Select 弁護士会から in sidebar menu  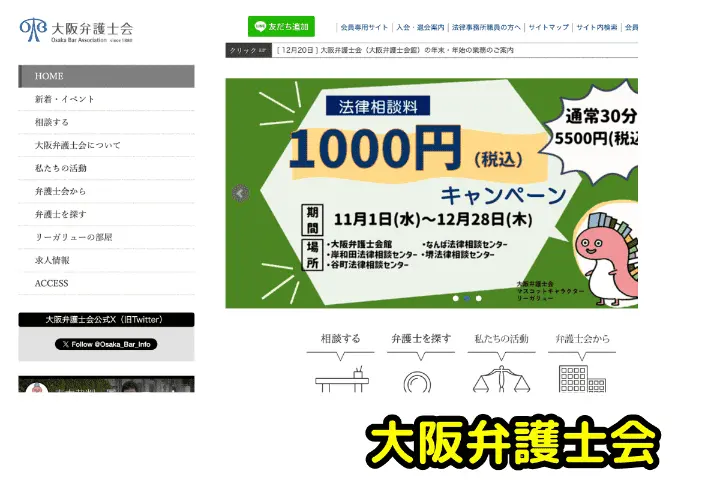(106, 191)
